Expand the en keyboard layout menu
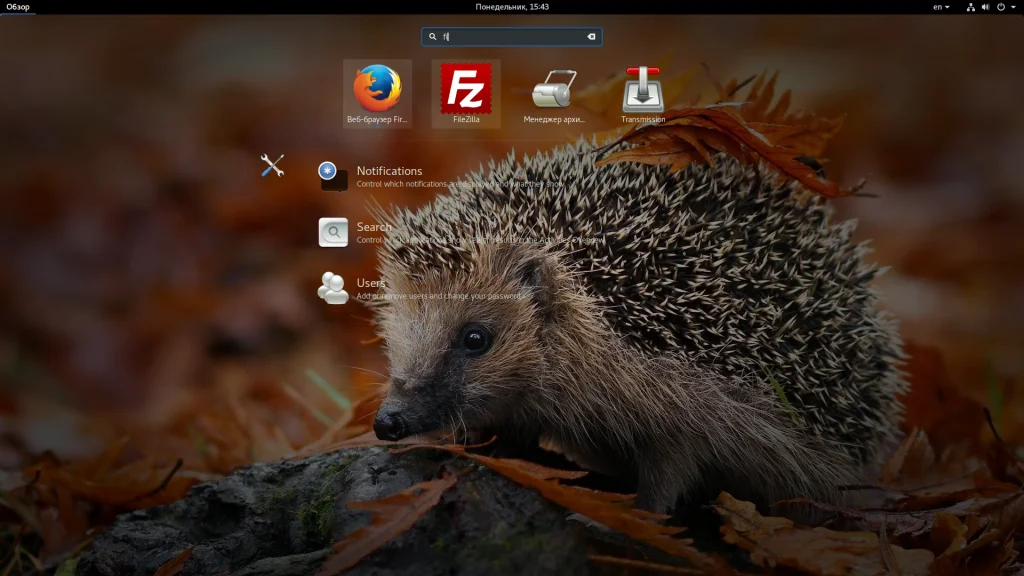Viewport: 1024px width, 576px height. 940,7
